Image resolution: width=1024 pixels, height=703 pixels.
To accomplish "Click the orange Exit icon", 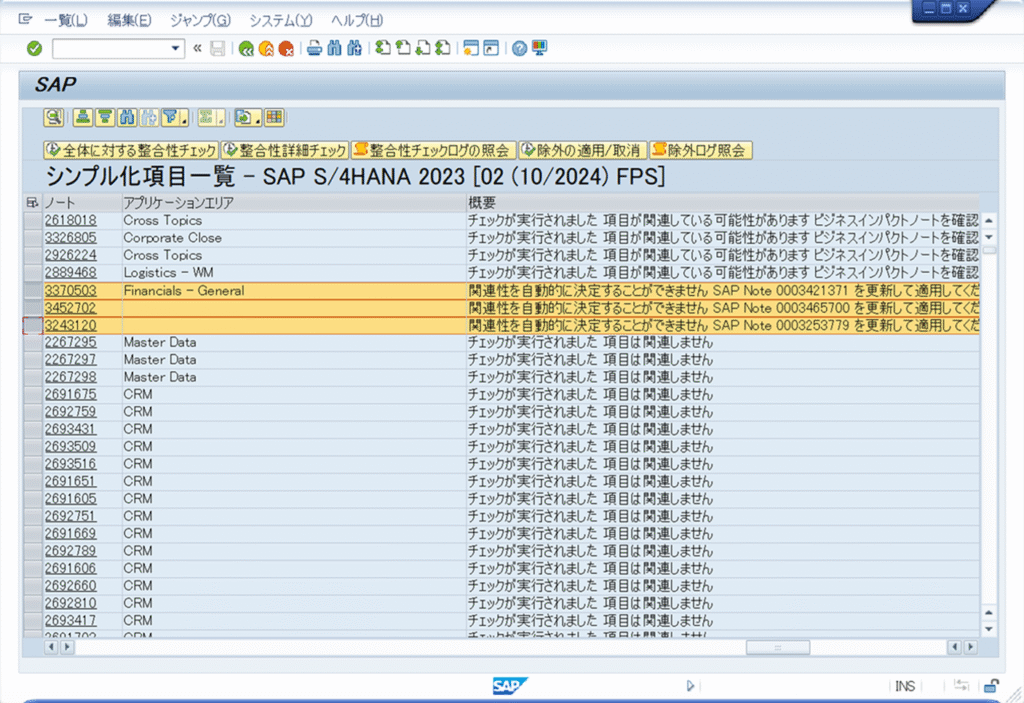I will [266, 48].
